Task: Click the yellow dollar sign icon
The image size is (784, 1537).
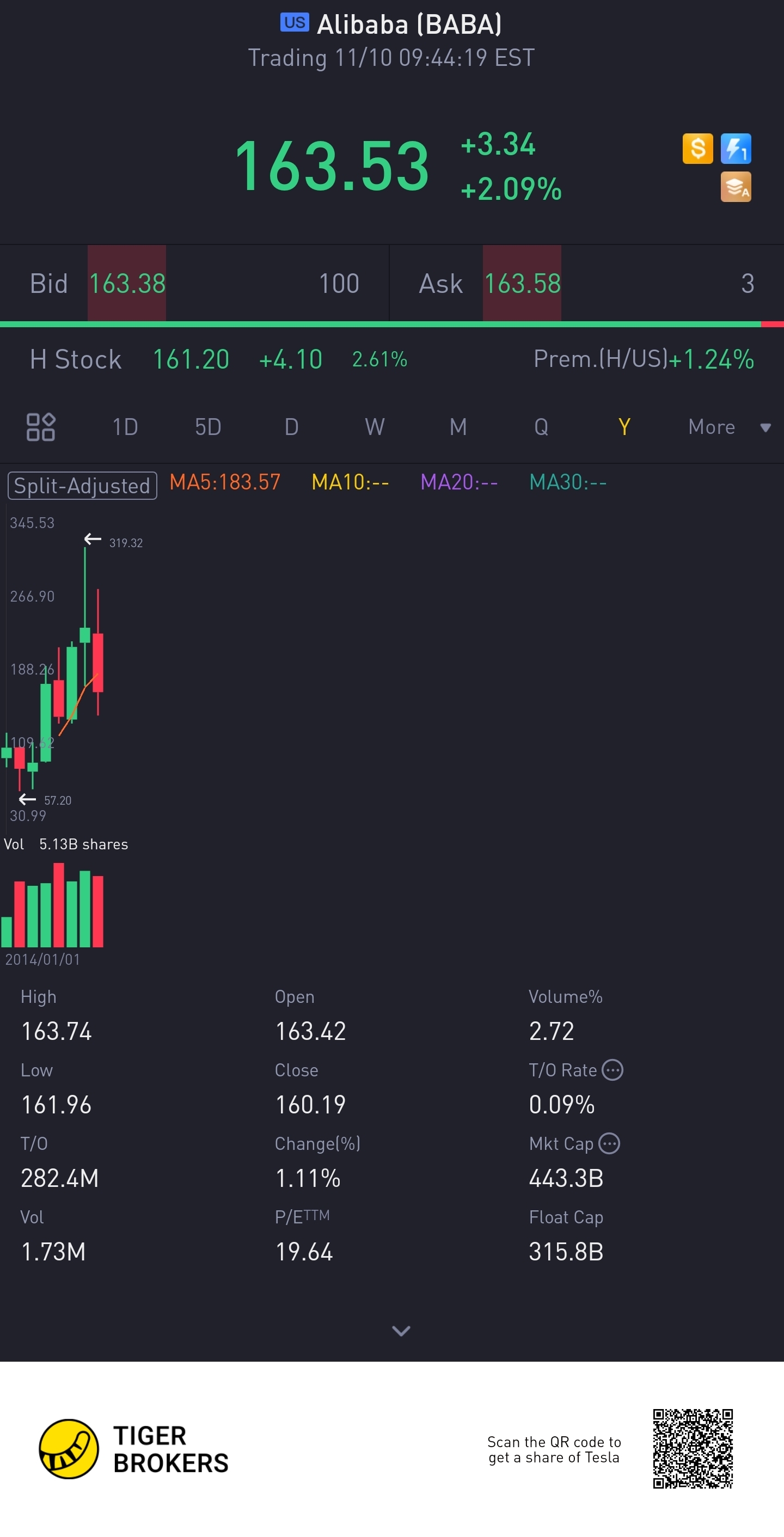Action: click(697, 148)
